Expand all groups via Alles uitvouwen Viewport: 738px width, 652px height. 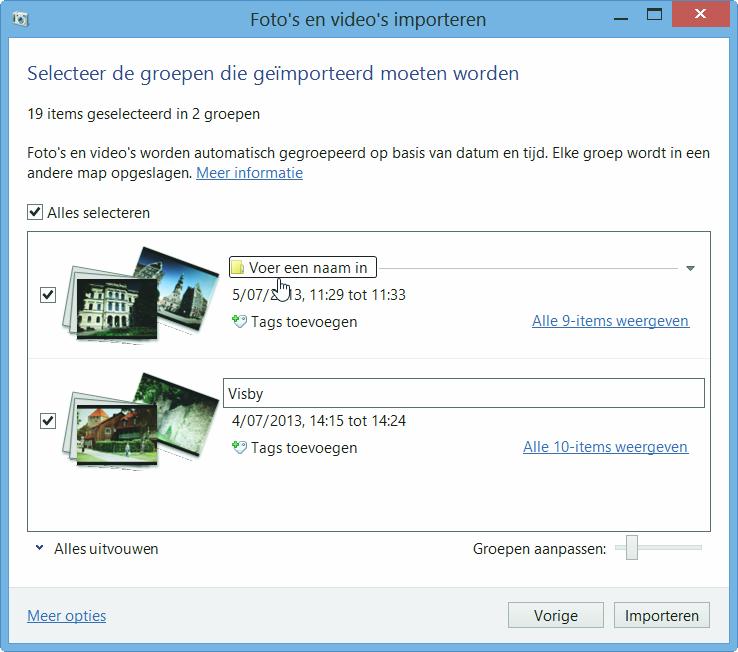[98, 548]
